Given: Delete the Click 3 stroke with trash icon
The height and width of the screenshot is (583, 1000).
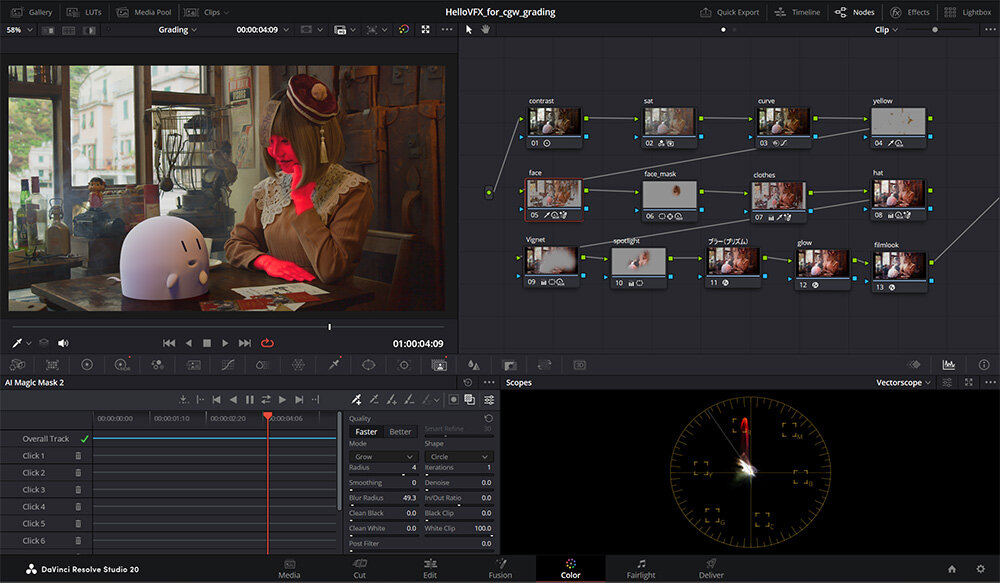Looking at the screenshot, I should click(78, 490).
